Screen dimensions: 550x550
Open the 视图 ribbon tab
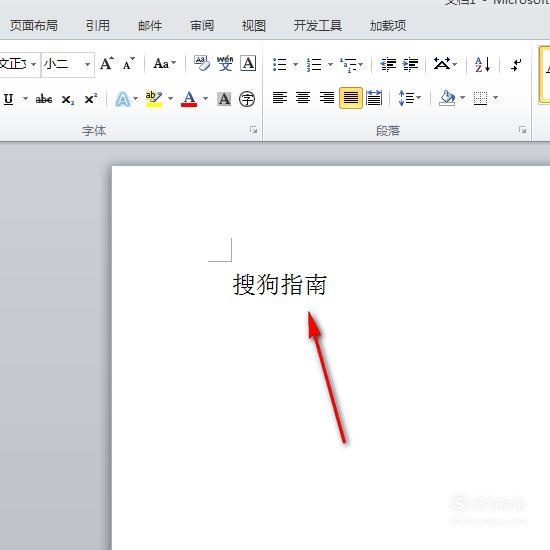tap(254, 26)
